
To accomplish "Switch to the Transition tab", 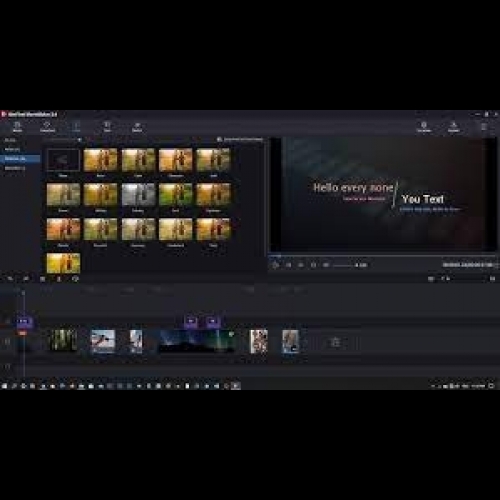I will (47, 127).
